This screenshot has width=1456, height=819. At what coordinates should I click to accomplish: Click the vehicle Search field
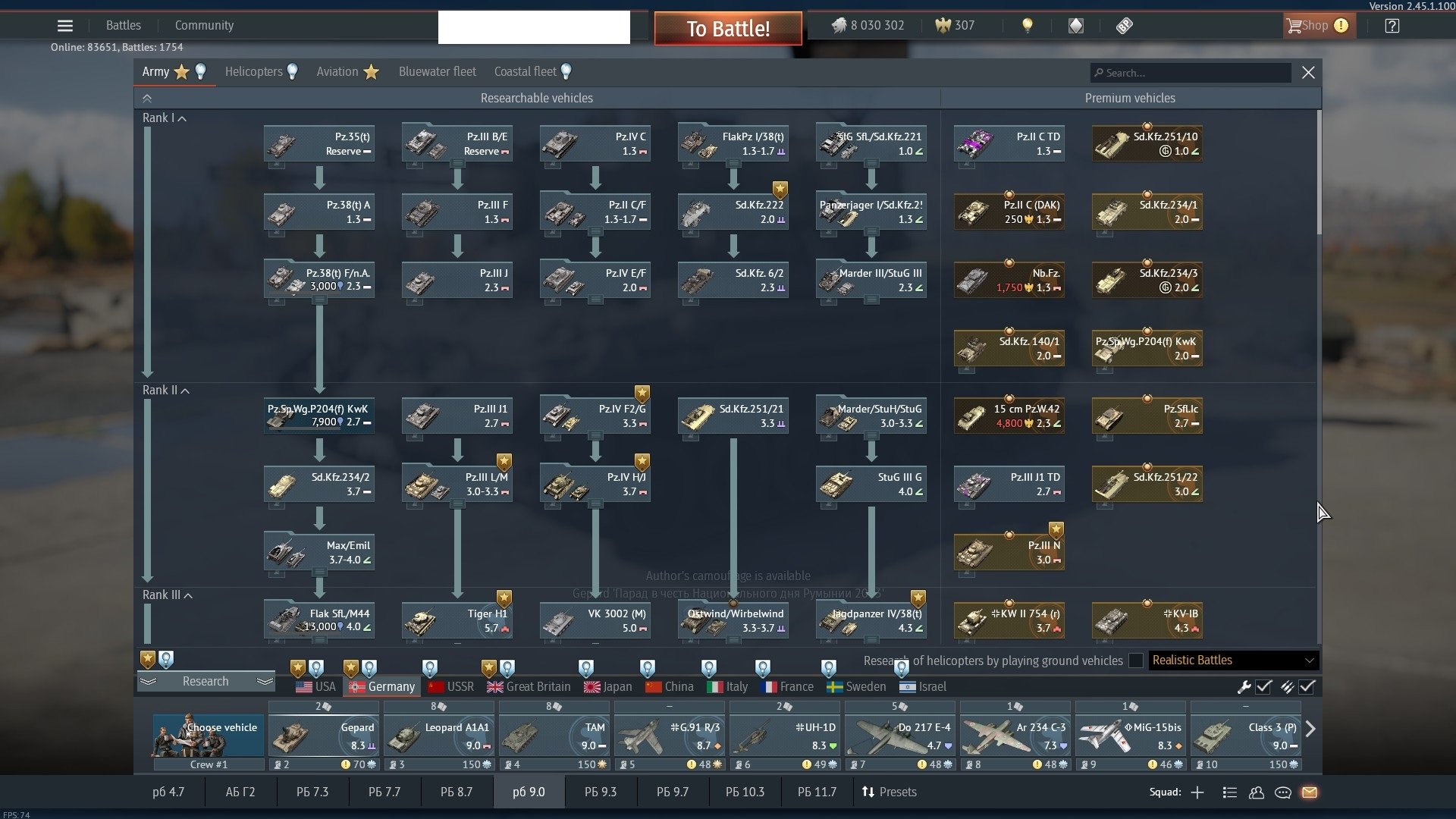click(x=1191, y=73)
